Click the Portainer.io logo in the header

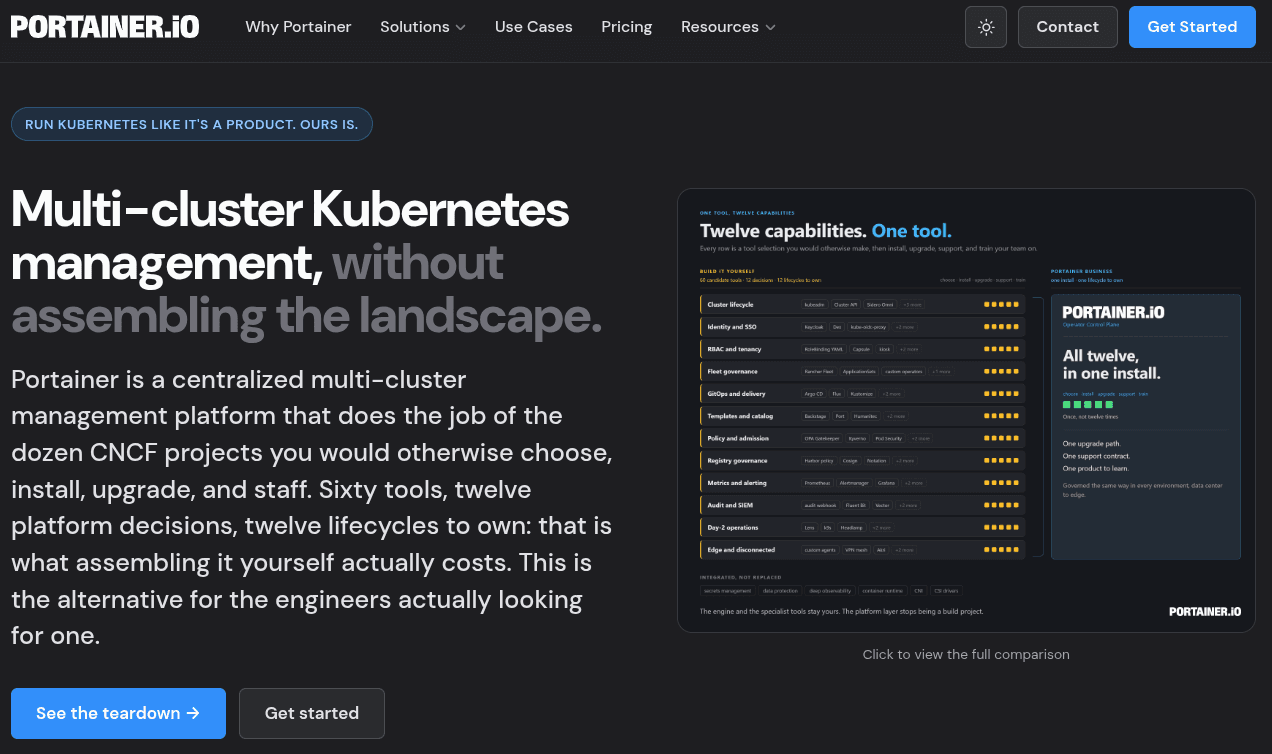coord(105,27)
